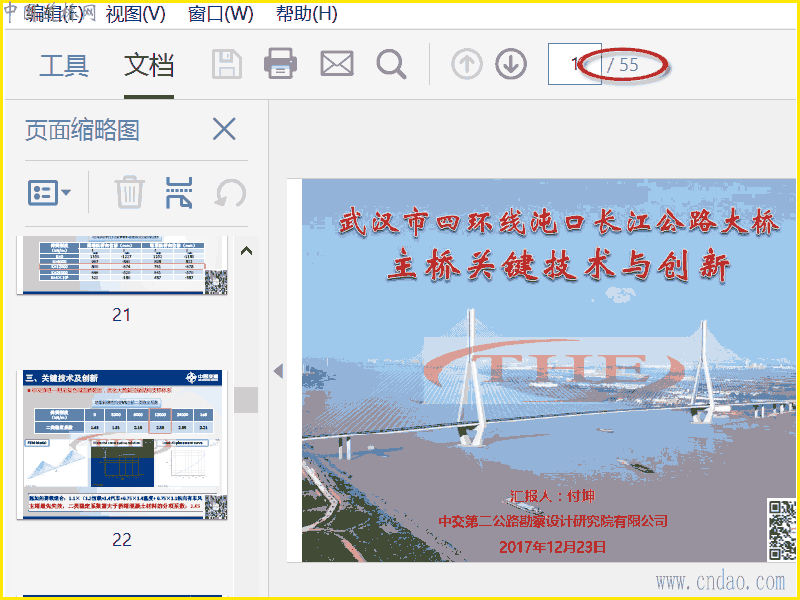800x600 pixels.
Task: Click the scissors-style icon beside the trash
Action: click(x=179, y=193)
